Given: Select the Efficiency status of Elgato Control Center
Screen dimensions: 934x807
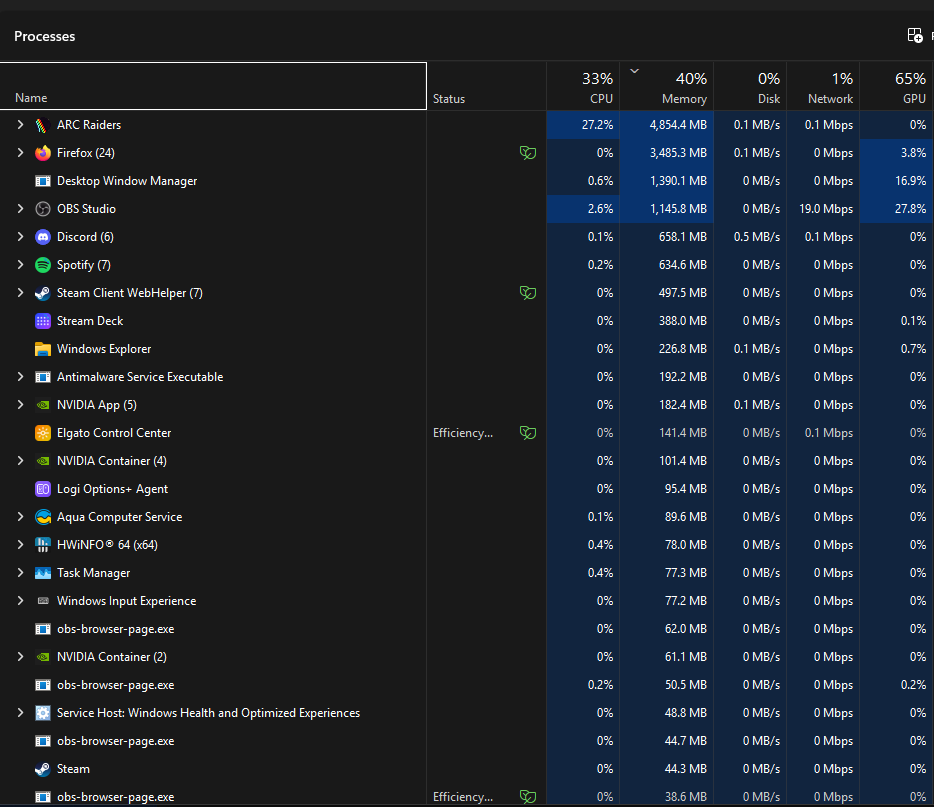Looking at the screenshot, I should pos(463,433).
